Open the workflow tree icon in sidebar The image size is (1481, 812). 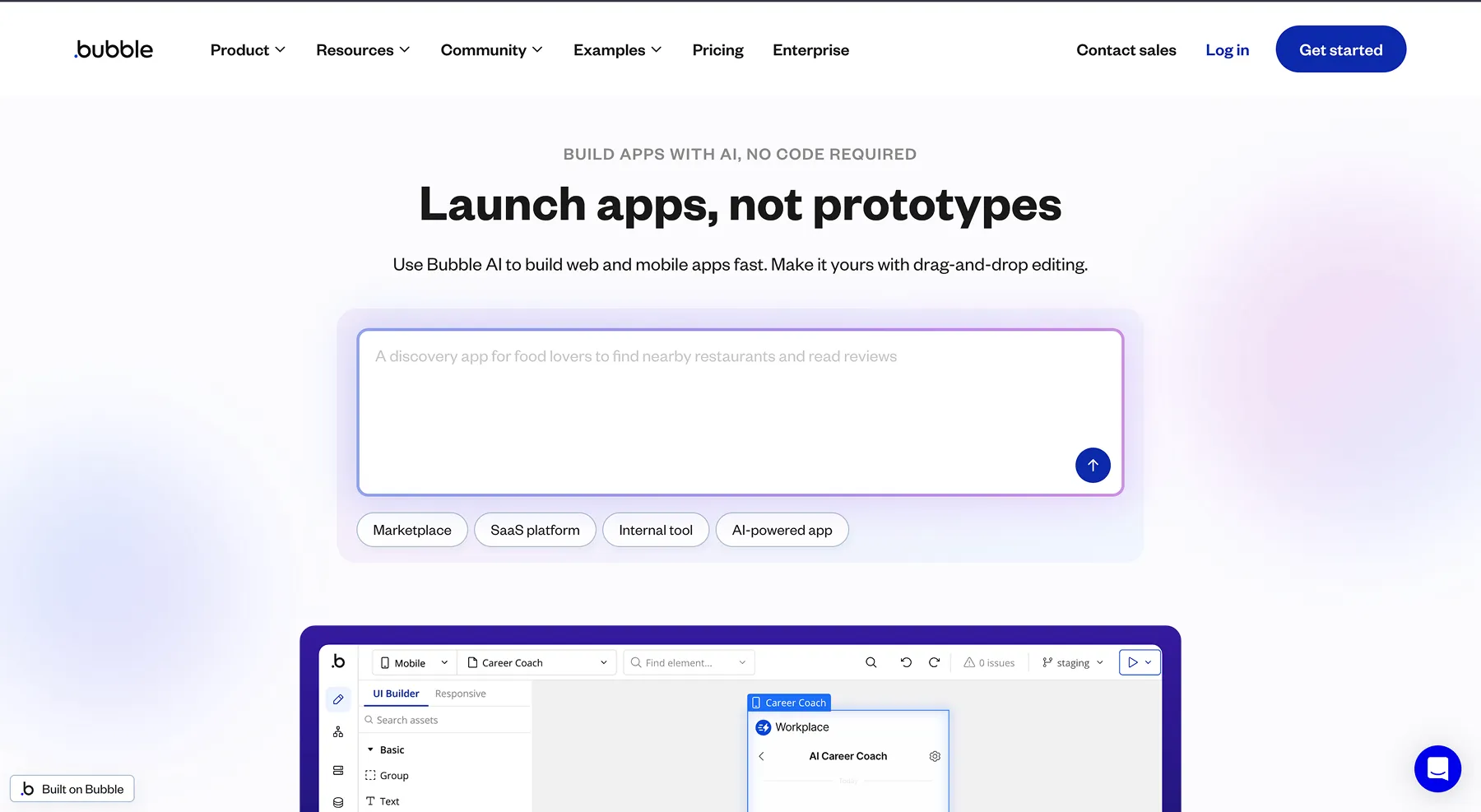(338, 732)
